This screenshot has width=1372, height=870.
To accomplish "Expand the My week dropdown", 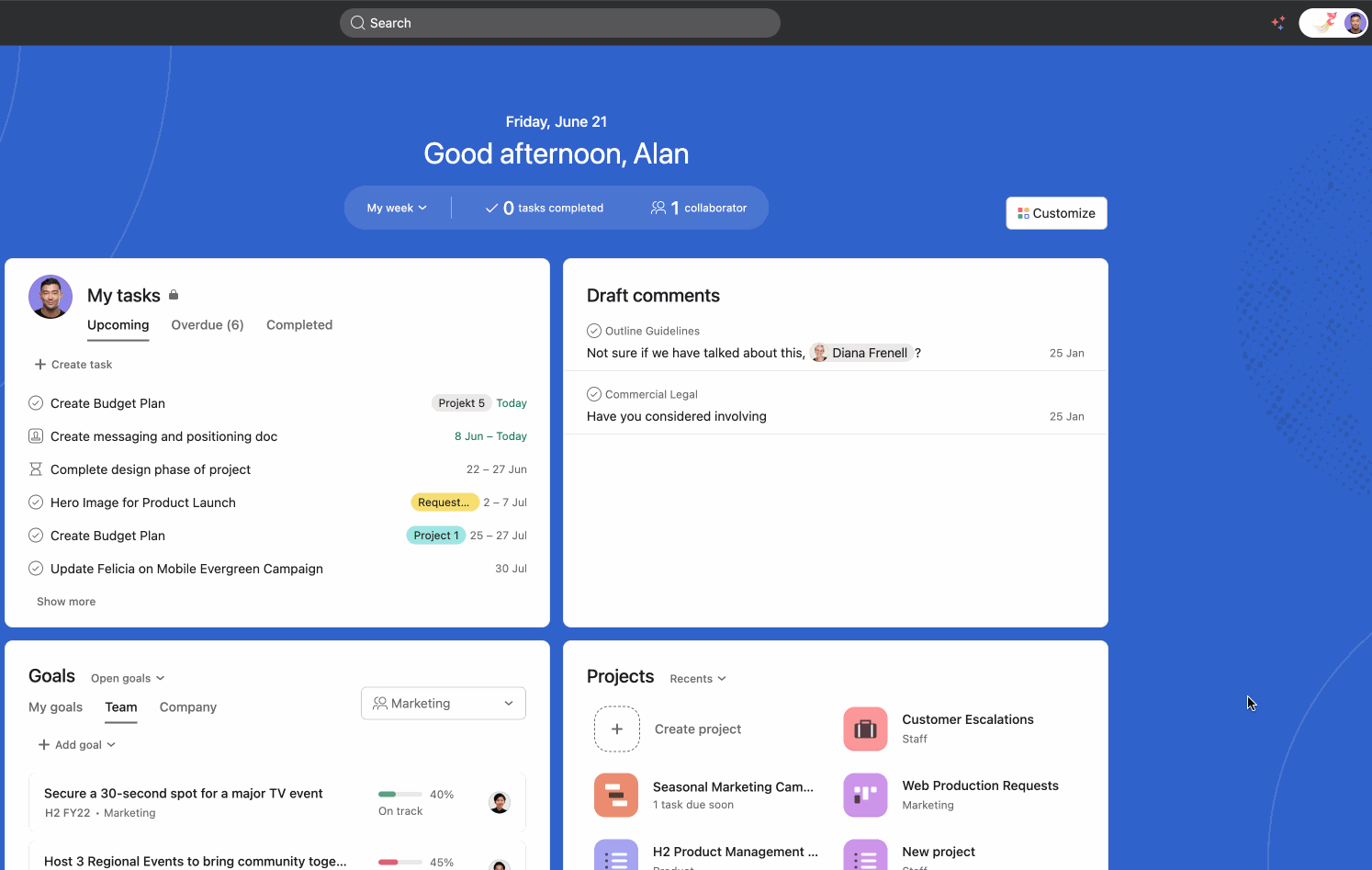I will (397, 209).
